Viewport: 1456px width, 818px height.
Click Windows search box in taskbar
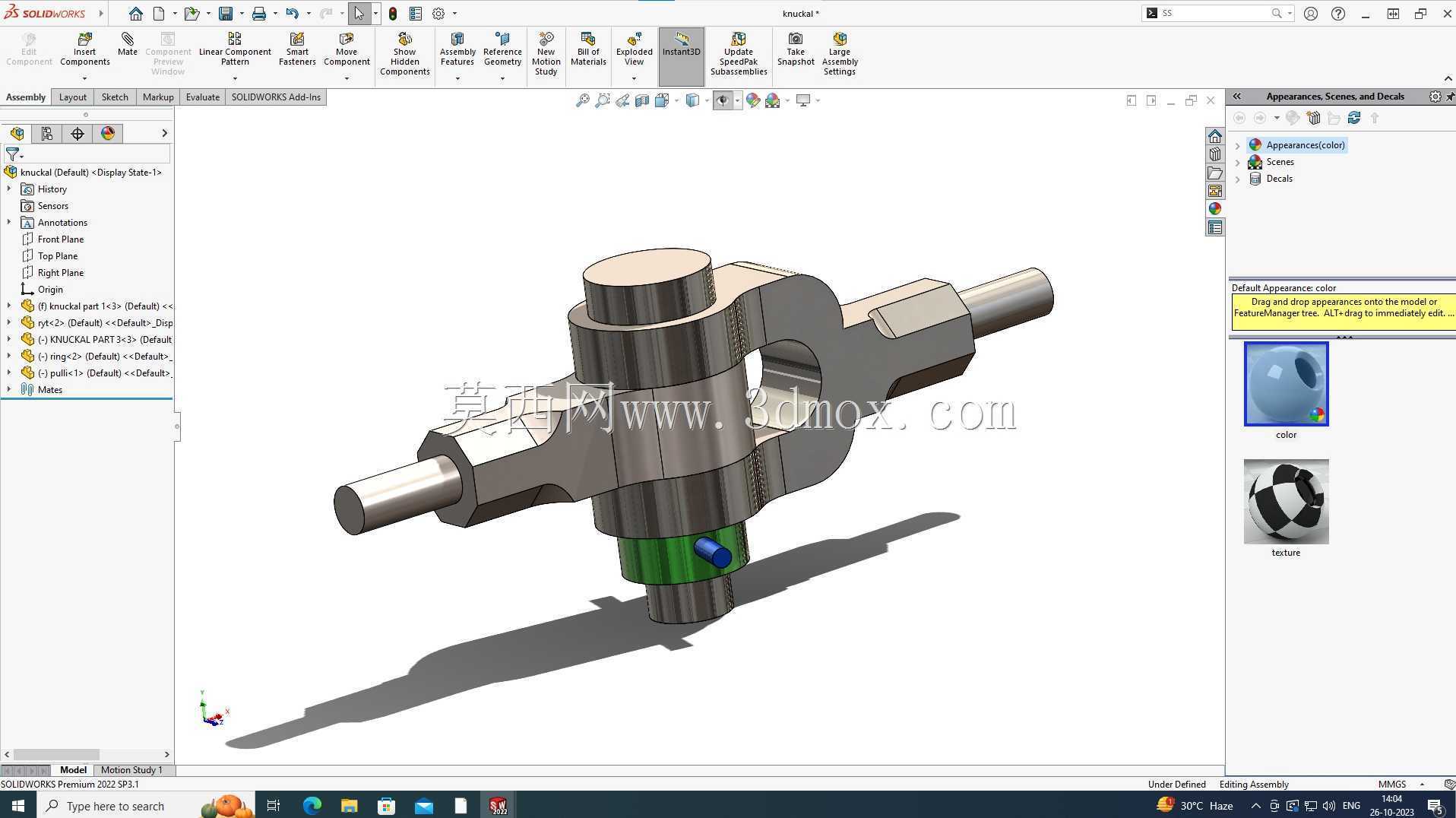click(x=114, y=806)
